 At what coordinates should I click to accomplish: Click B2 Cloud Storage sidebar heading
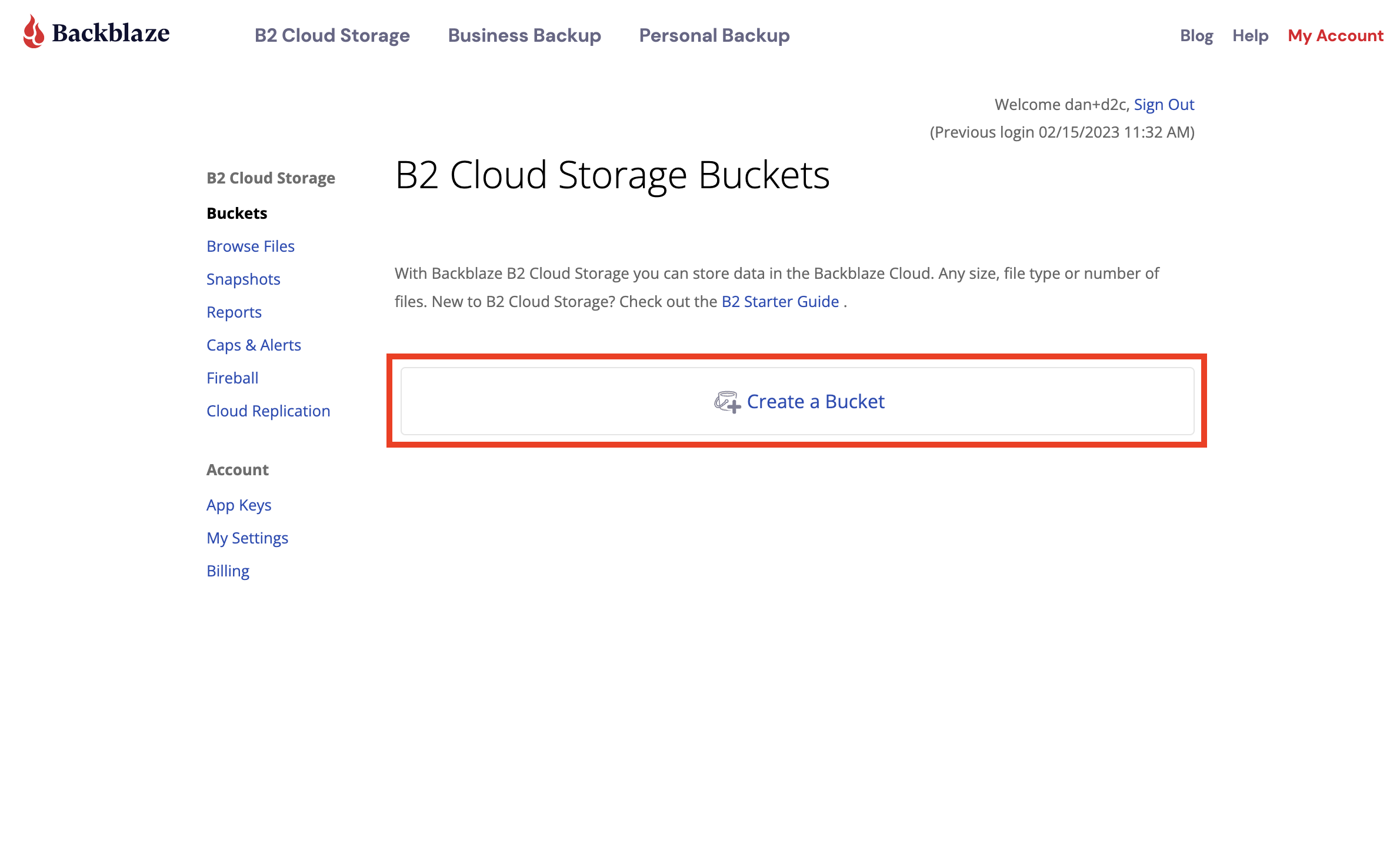tap(271, 178)
